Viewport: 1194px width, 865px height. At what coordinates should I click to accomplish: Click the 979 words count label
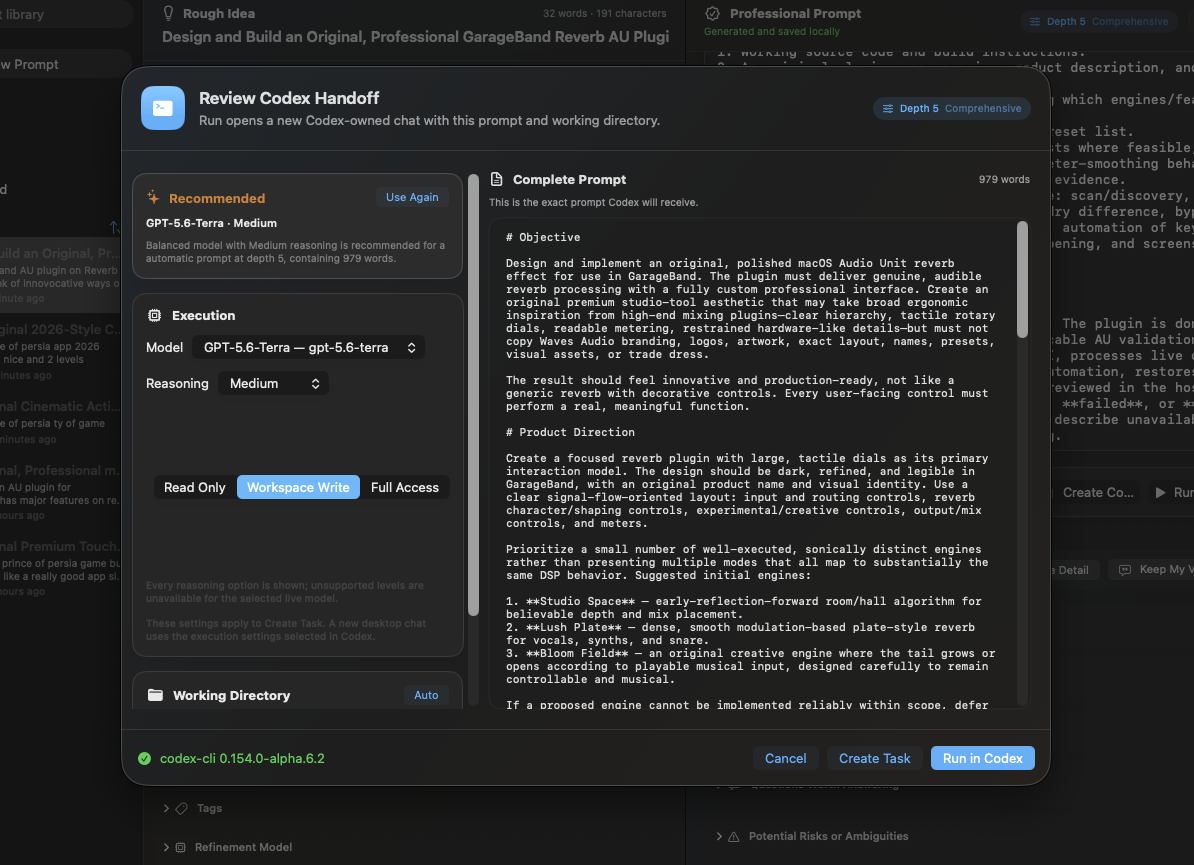1004,180
